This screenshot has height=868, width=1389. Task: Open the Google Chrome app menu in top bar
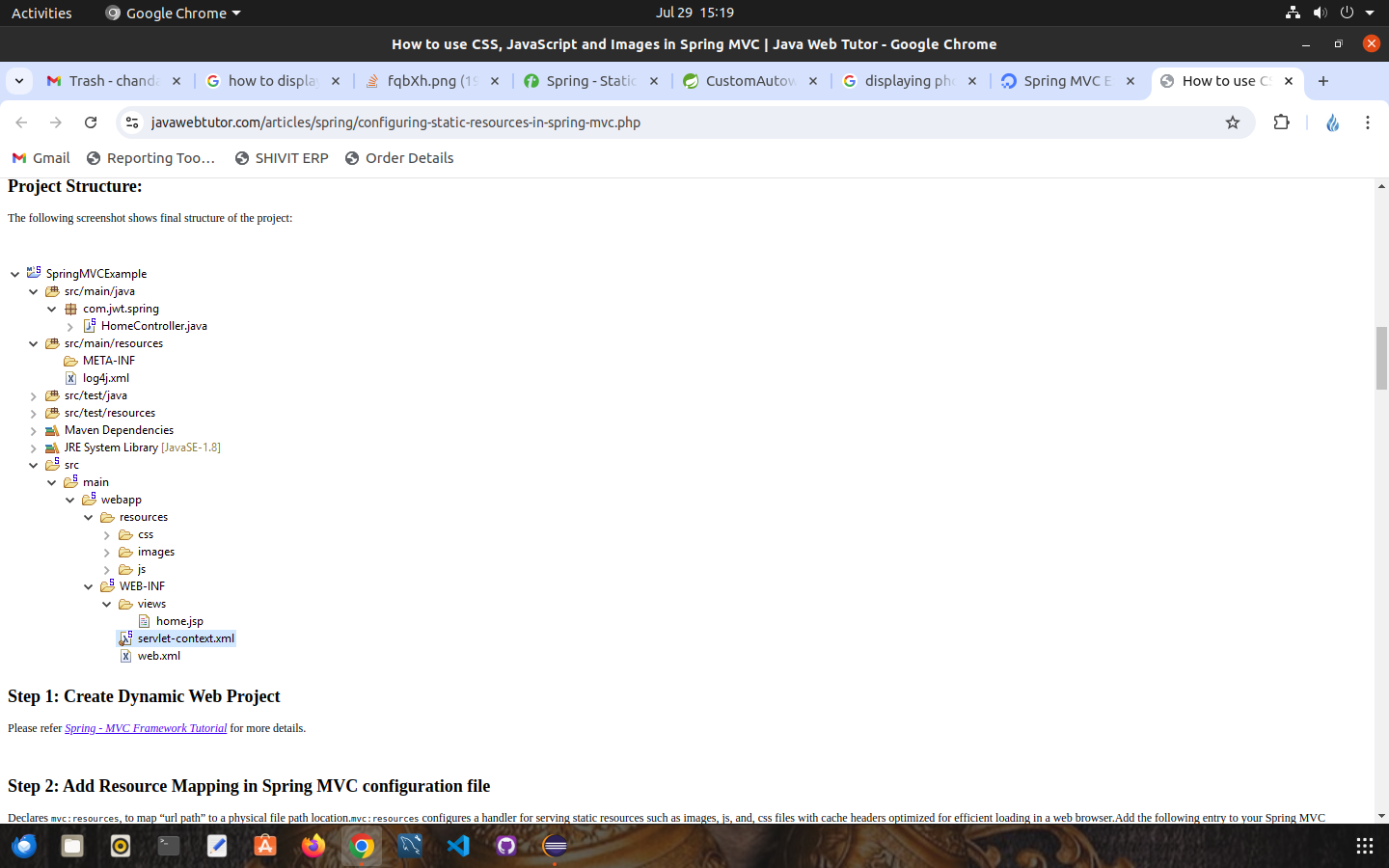174,13
